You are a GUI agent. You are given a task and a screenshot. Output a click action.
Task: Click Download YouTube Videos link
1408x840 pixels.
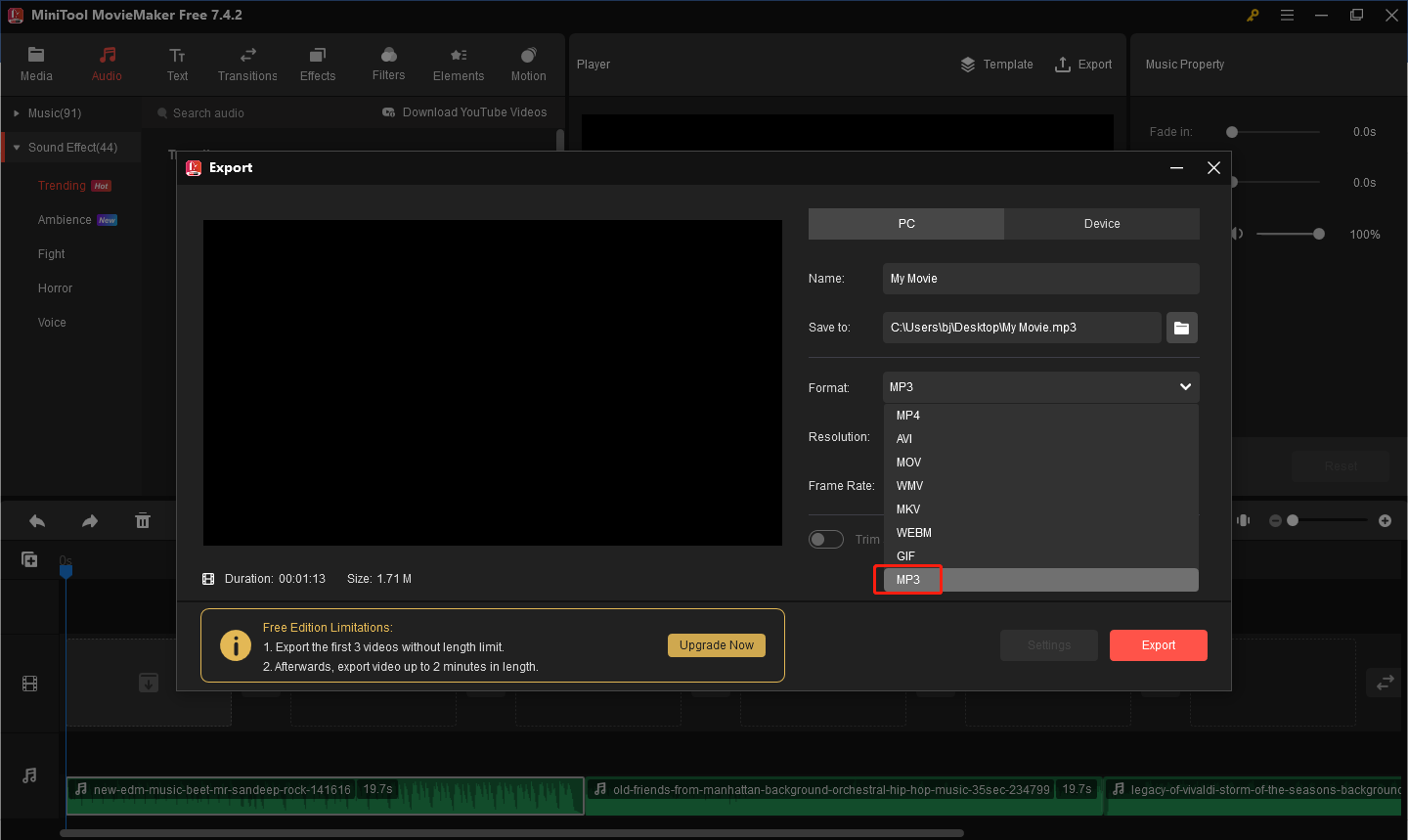tap(464, 112)
